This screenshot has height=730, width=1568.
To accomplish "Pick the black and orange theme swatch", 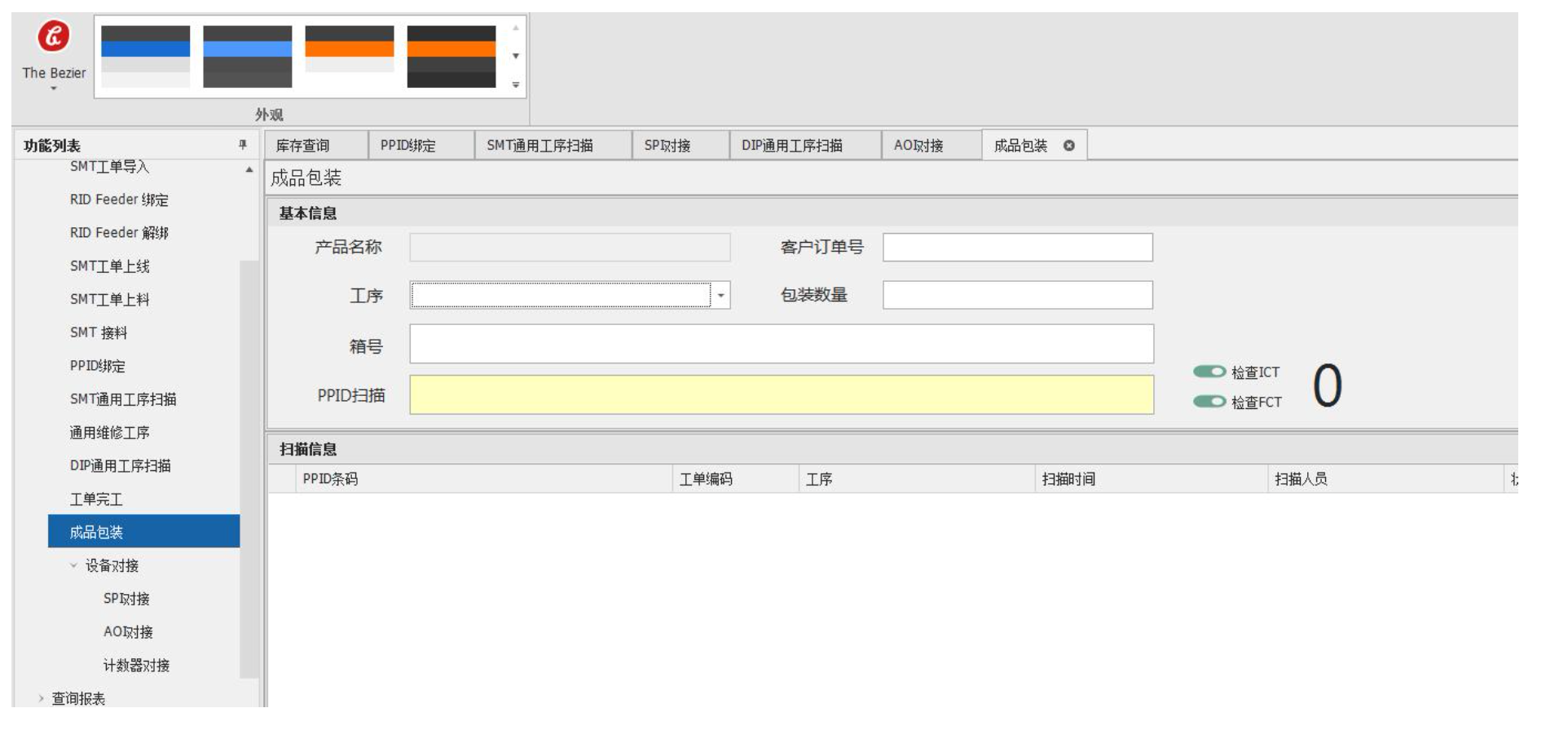I will pyautogui.click(x=451, y=56).
